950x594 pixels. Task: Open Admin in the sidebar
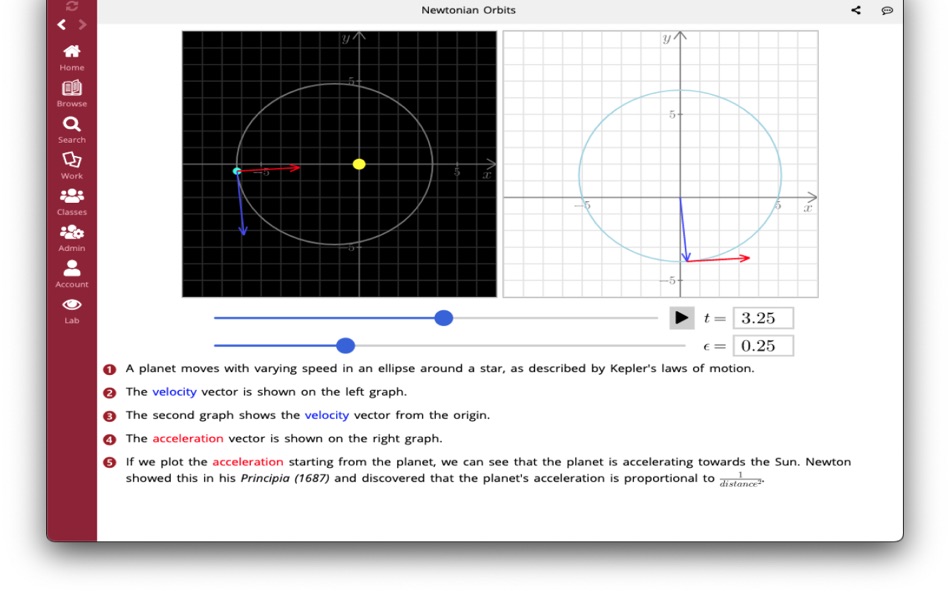[71, 238]
